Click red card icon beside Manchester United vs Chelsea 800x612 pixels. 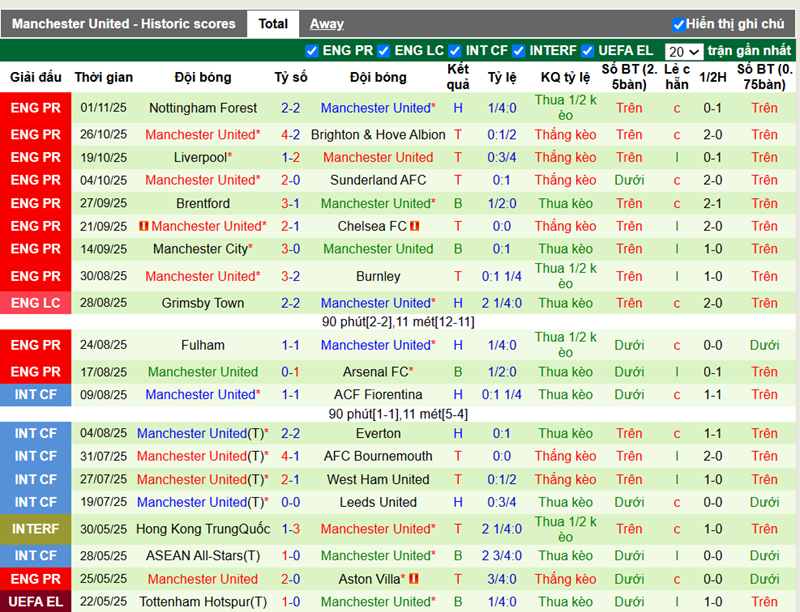click(x=143, y=226)
